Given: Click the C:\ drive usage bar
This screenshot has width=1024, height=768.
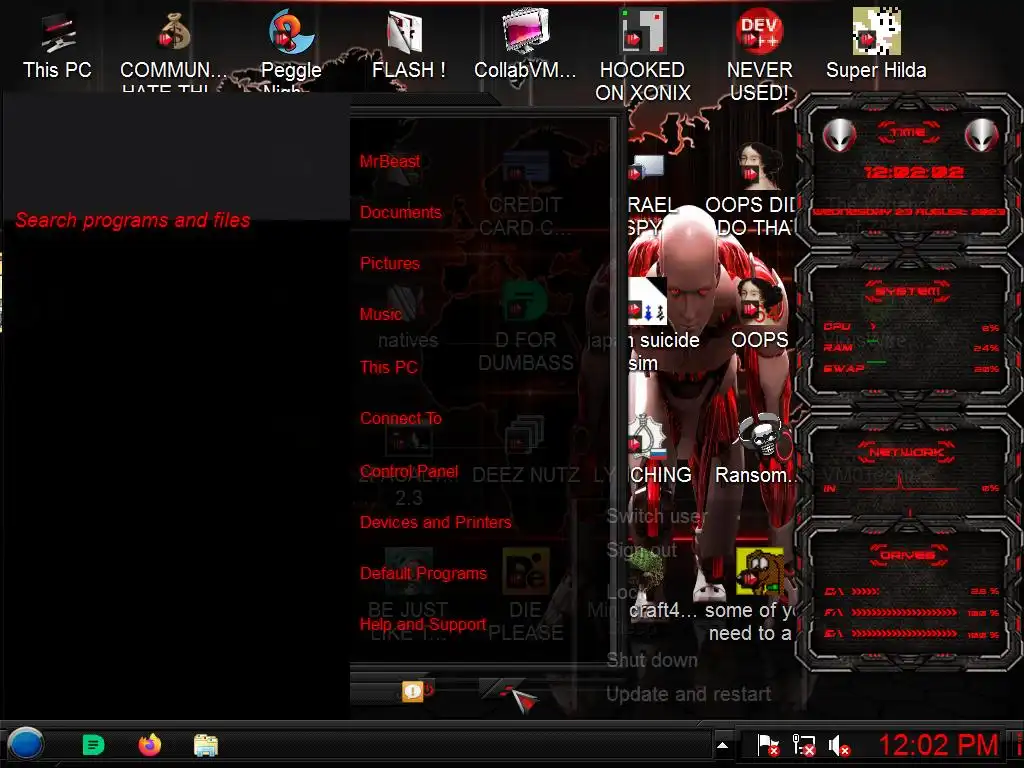Looking at the screenshot, I should click(865, 592).
